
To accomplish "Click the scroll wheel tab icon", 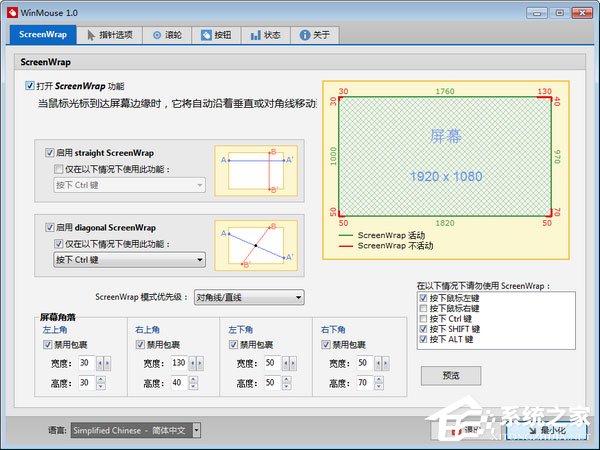I will pyautogui.click(x=158, y=35).
